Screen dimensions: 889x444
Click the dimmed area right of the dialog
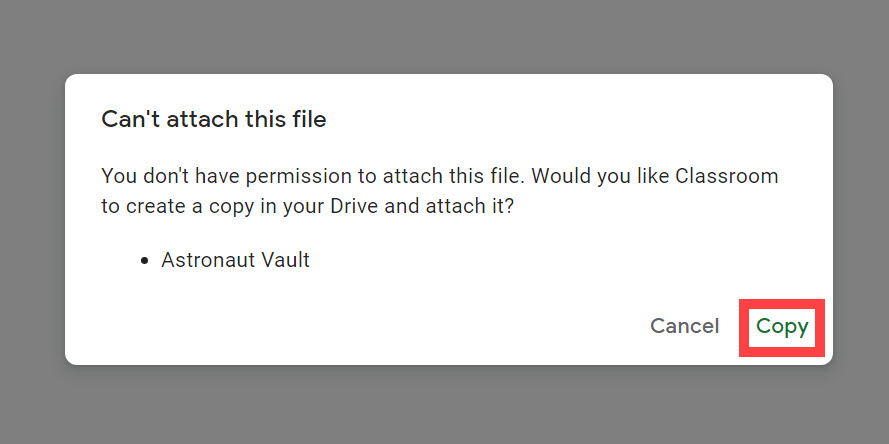[x=860, y=220]
